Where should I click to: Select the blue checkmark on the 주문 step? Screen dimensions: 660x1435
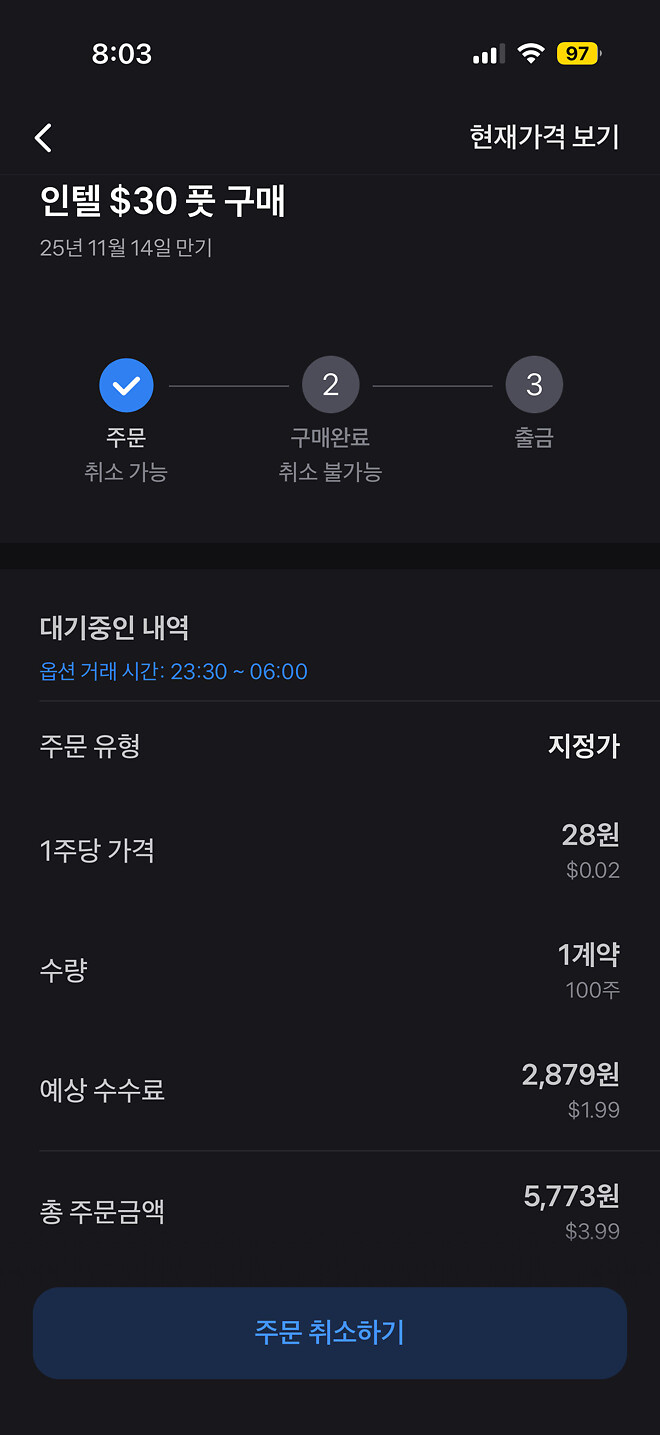click(x=126, y=384)
